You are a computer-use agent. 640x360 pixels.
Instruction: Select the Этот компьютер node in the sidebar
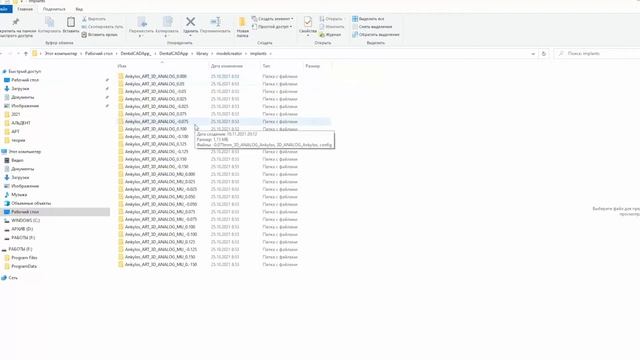pyautogui.click(x=25, y=151)
